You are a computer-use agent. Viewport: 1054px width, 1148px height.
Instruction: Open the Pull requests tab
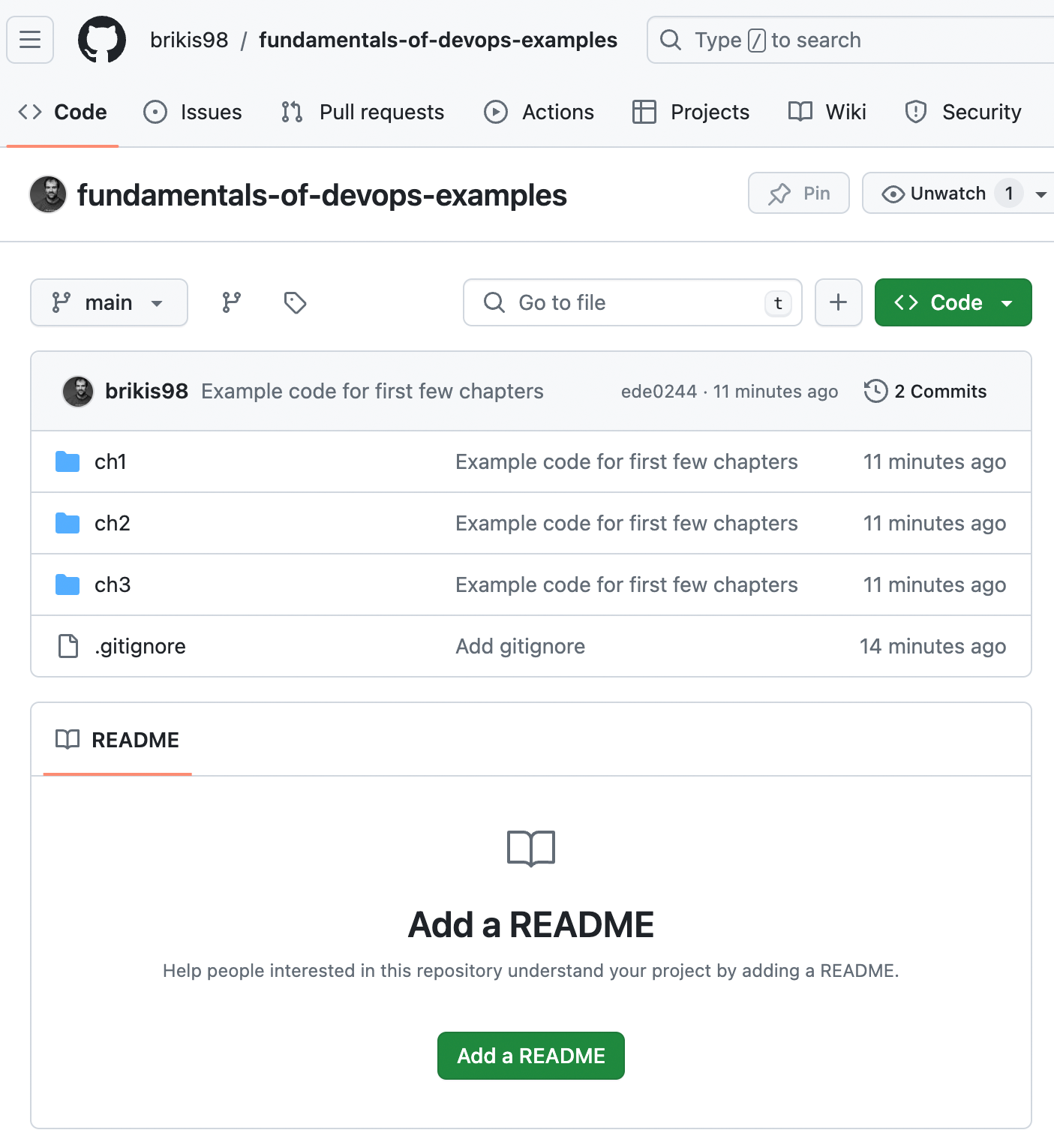click(363, 112)
